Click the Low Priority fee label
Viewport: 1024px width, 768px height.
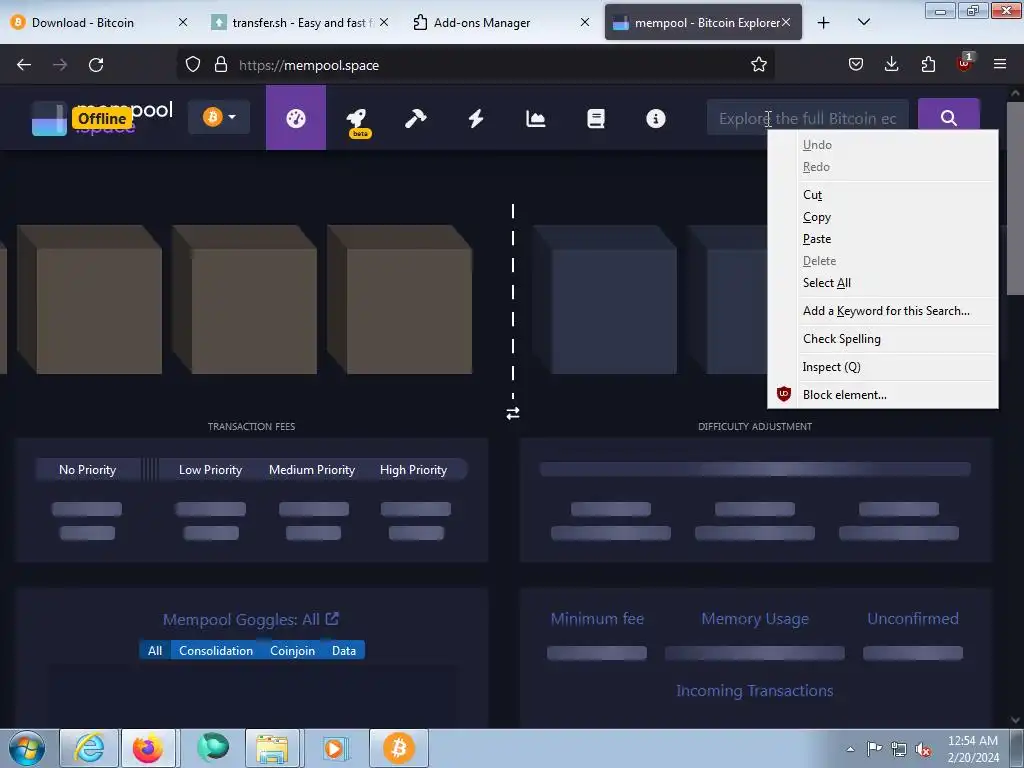210,470
